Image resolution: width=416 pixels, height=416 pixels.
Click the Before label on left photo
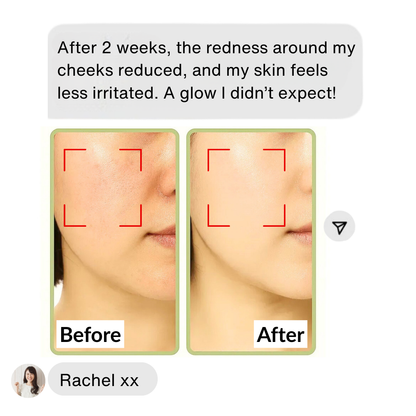(x=90, y=334)
